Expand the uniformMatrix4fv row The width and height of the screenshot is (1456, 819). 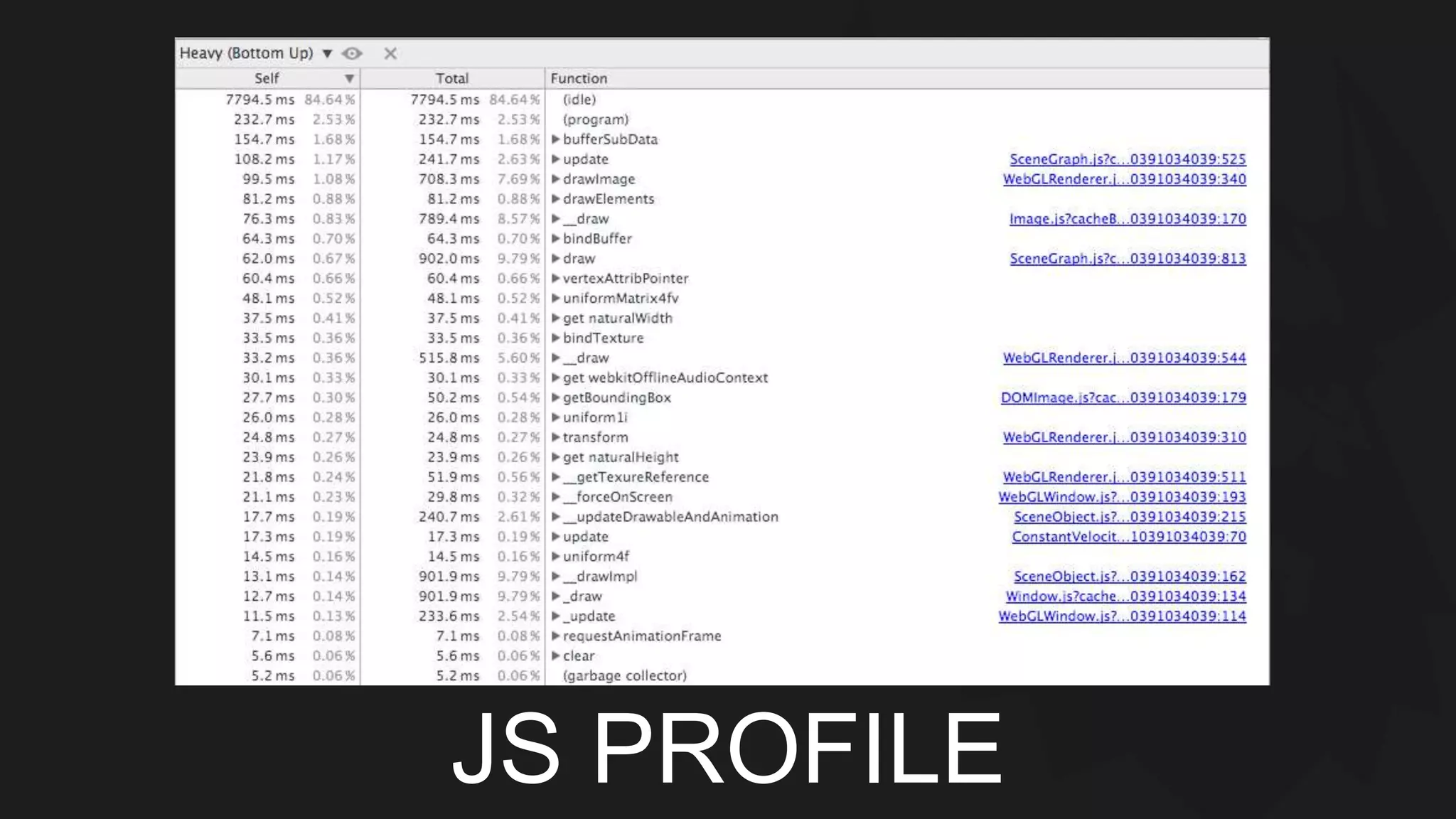pyautogui.click(x=556, y=299)
